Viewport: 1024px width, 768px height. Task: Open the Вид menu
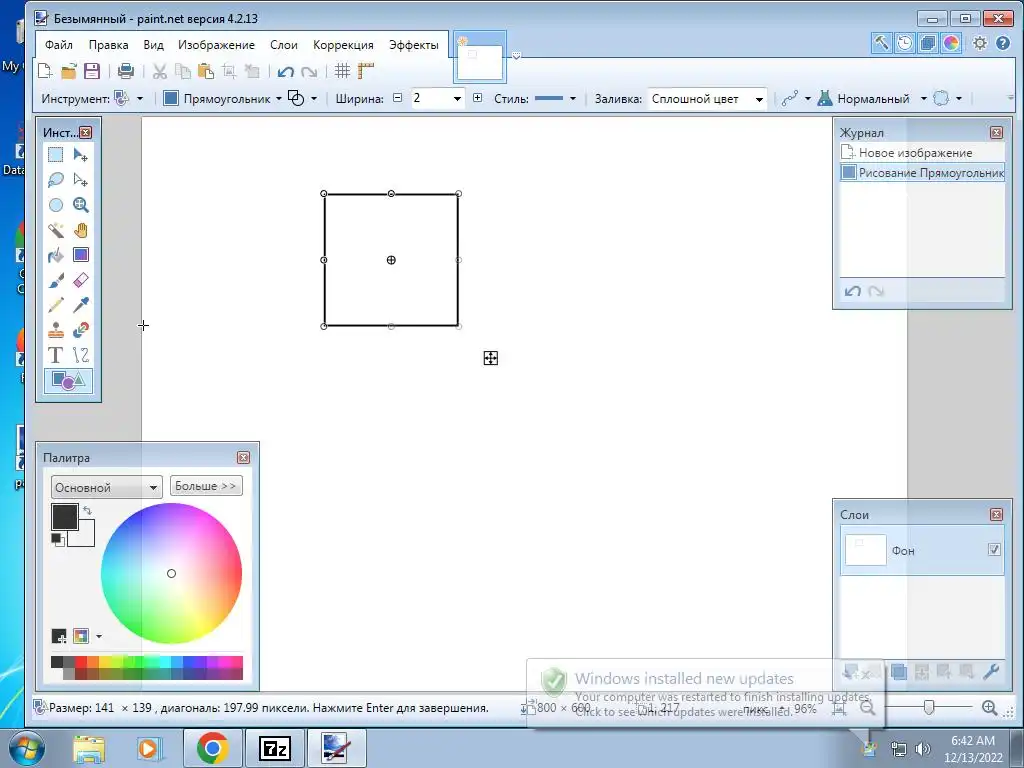(x=153, y=45)
